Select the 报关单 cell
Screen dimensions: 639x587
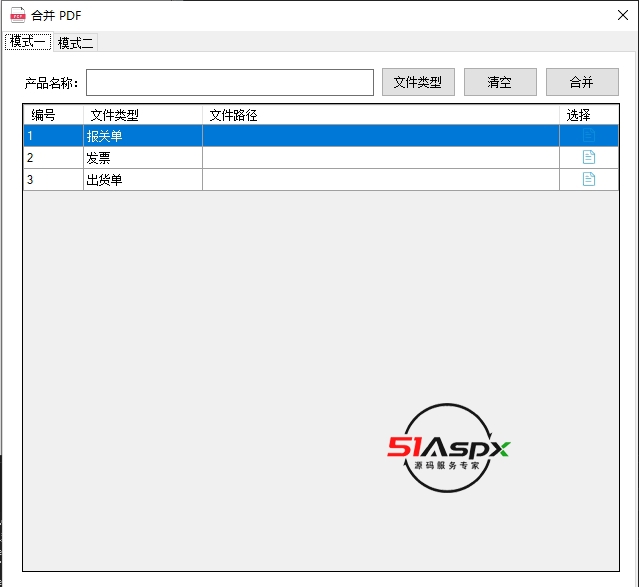[143, 136]
